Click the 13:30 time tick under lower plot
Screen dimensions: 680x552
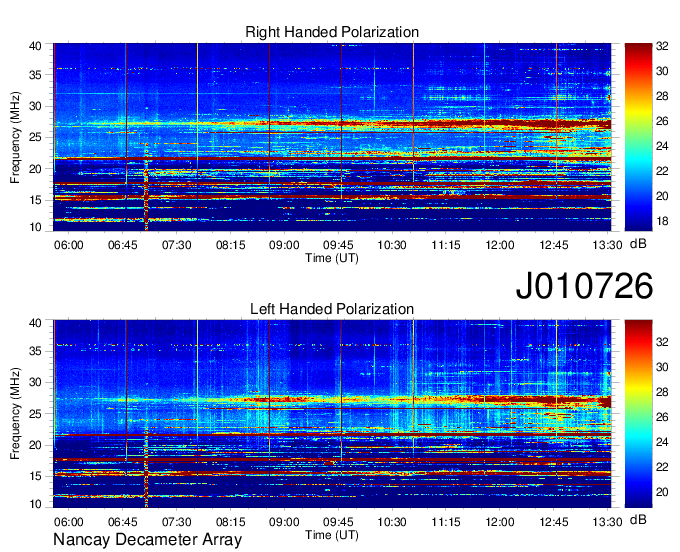[608, 522]
